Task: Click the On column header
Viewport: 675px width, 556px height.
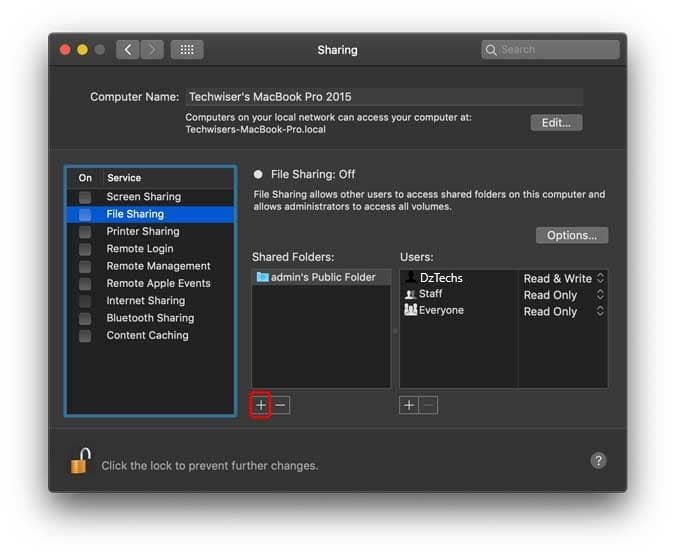Action: (x=85, y=178)
